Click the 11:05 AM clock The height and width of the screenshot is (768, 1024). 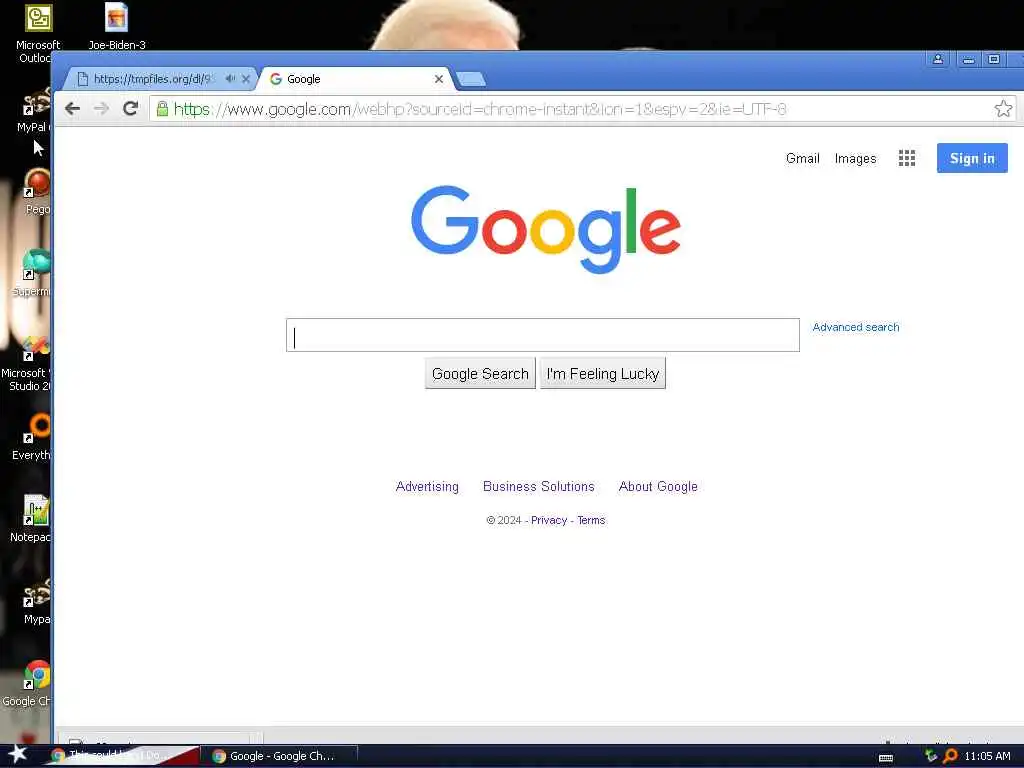(x=987, y=756)
